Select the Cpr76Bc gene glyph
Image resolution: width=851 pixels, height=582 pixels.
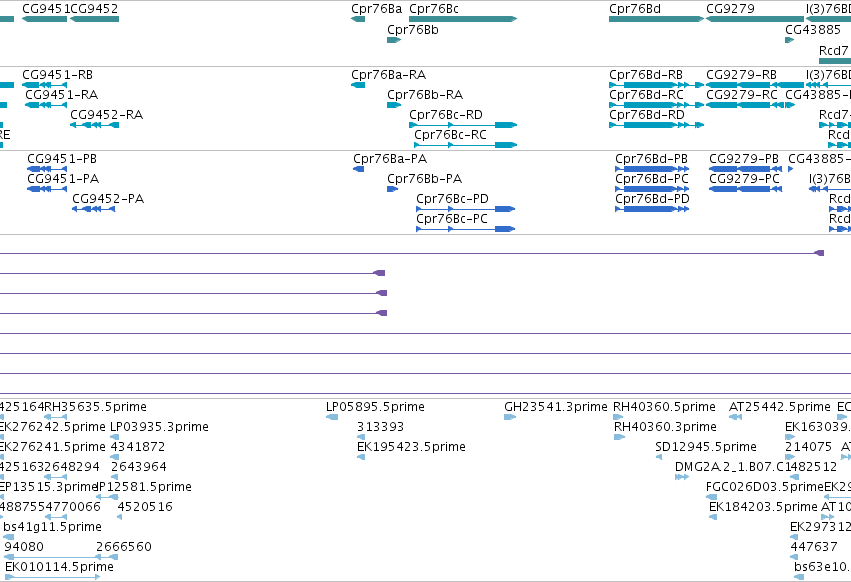point(463,19)
